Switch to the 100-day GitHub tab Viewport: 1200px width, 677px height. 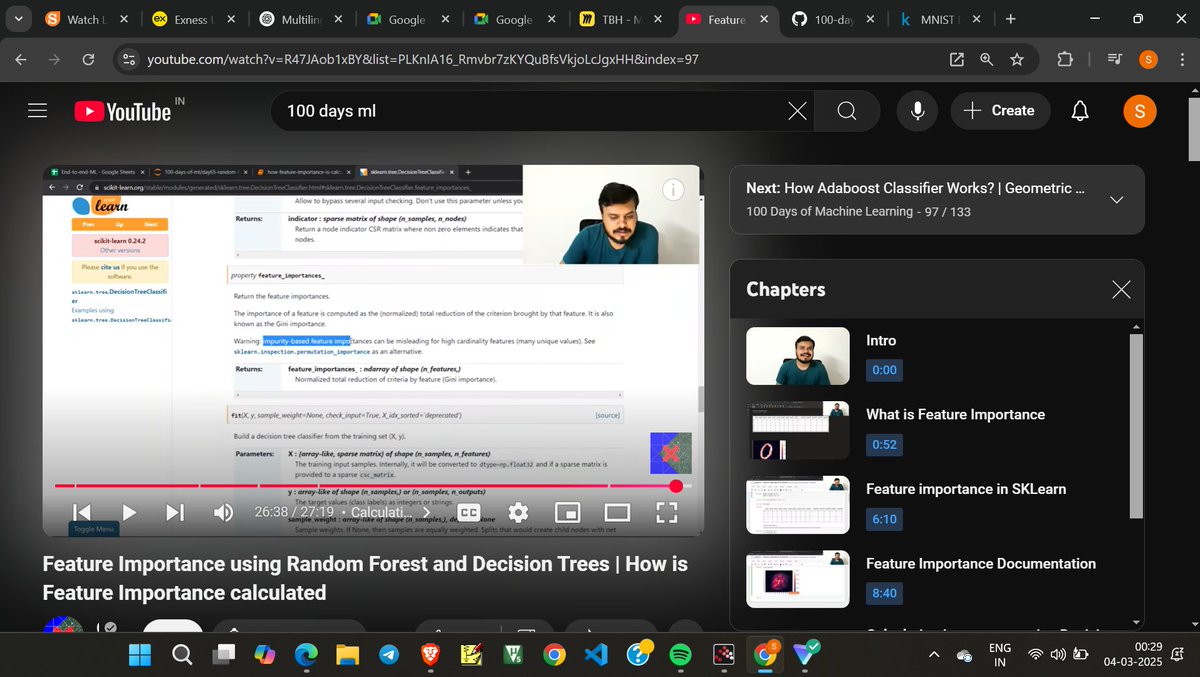[832, 19]
